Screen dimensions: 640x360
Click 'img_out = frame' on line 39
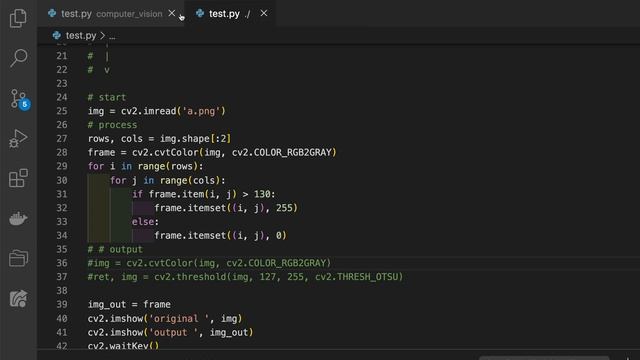pos(129,304)
